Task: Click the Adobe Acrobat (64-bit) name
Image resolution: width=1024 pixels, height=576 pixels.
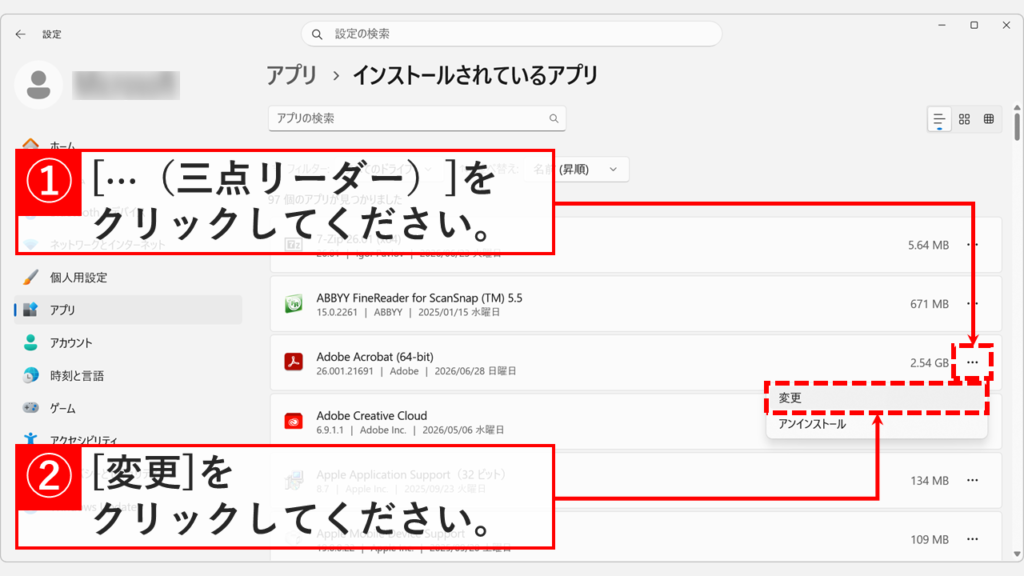Action: (x=375, y=357)
